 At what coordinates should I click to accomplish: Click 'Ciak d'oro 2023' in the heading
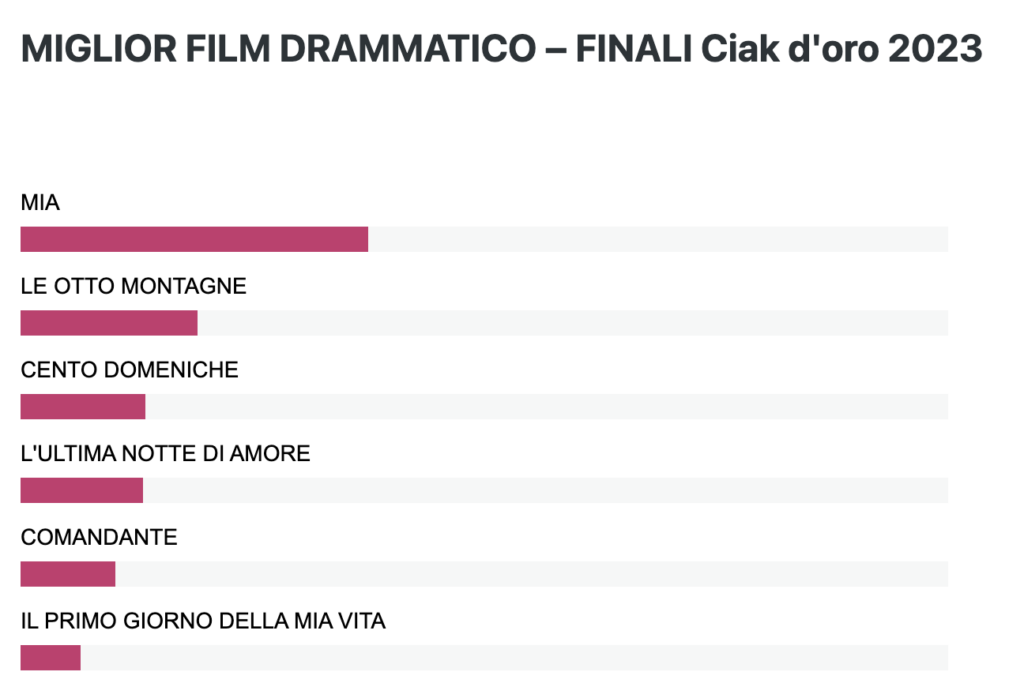[x=842, y=49]
